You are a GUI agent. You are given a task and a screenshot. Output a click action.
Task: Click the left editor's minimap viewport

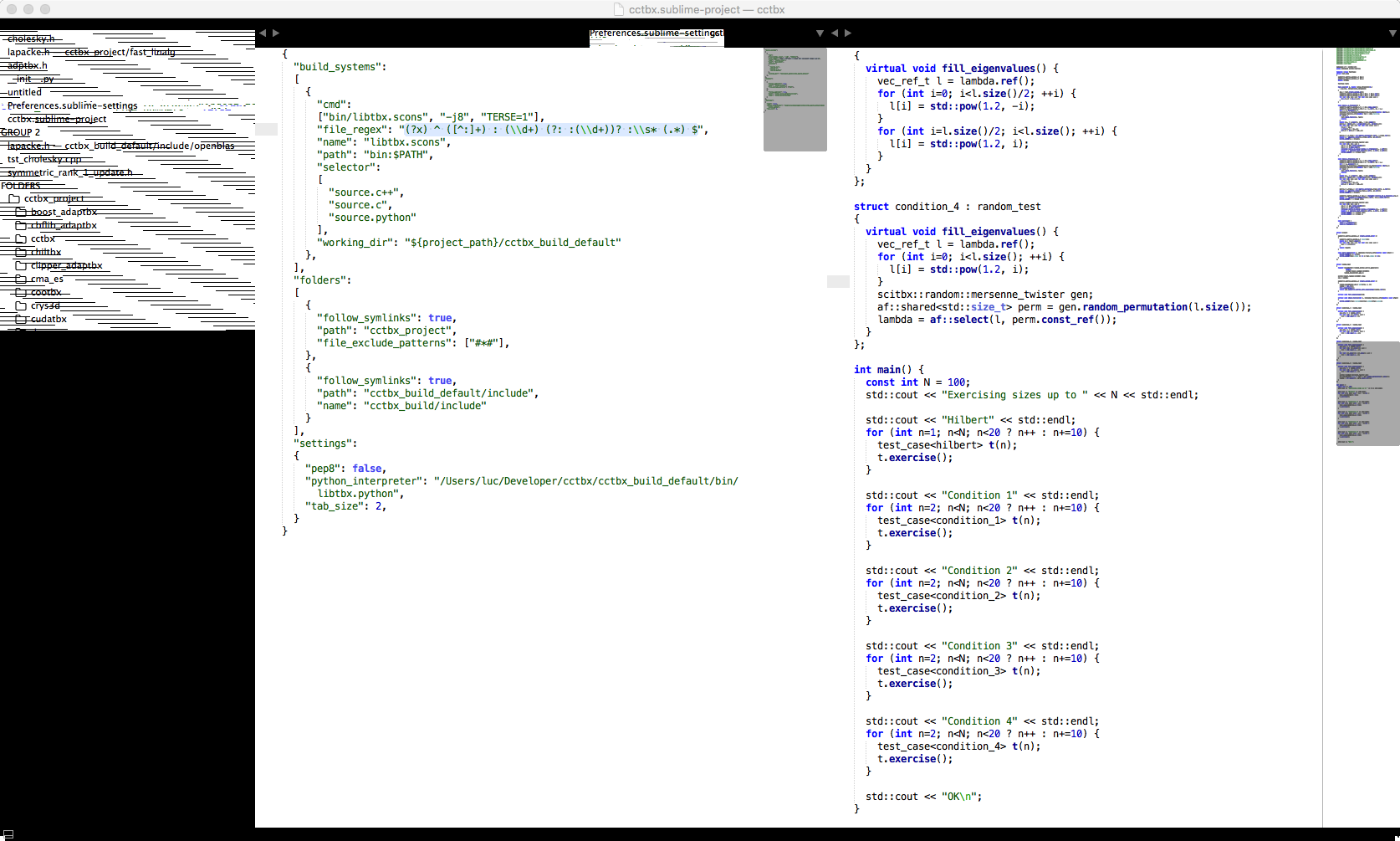click(795, 99)
